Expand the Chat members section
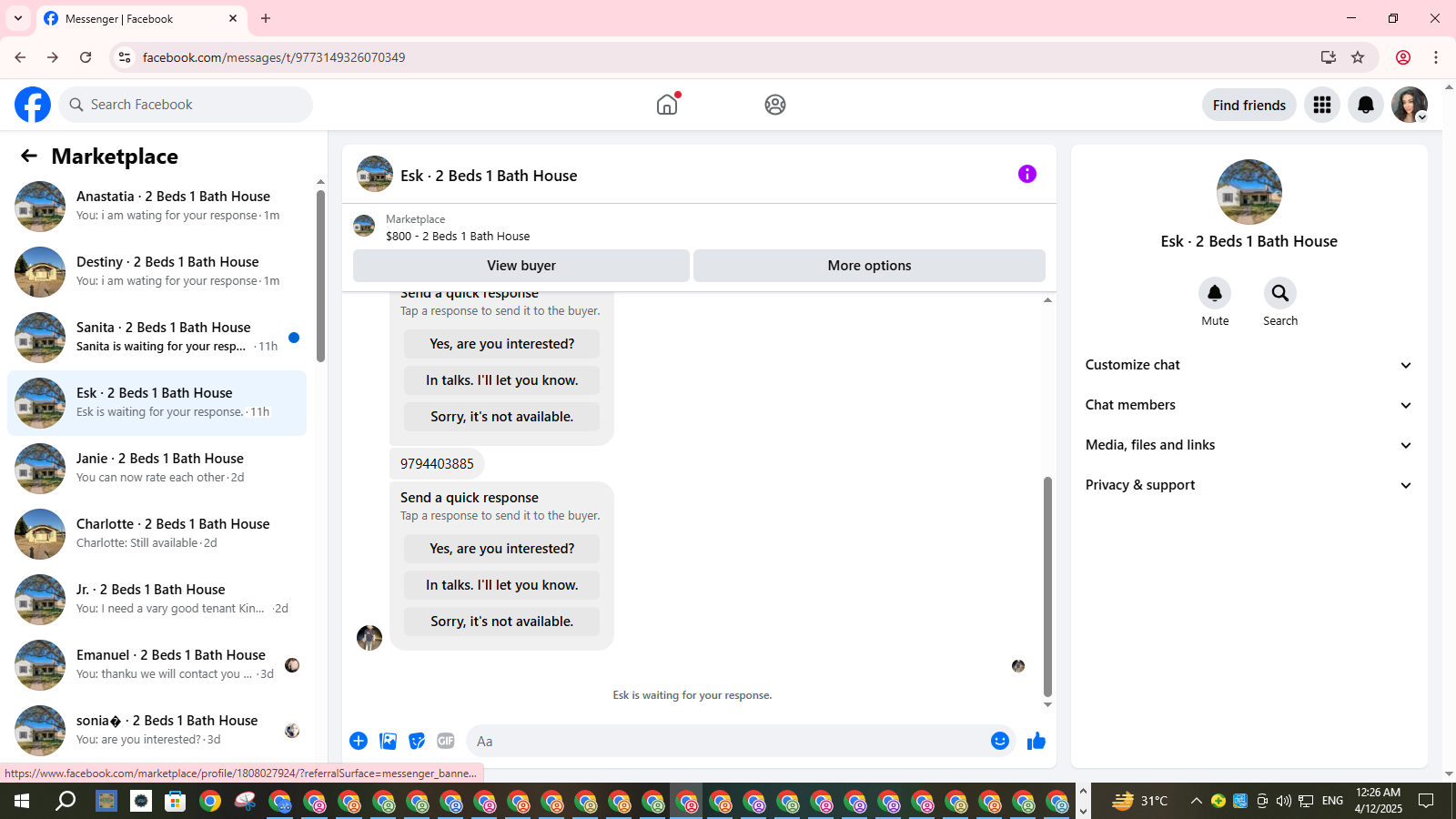 pos(1249,405)
